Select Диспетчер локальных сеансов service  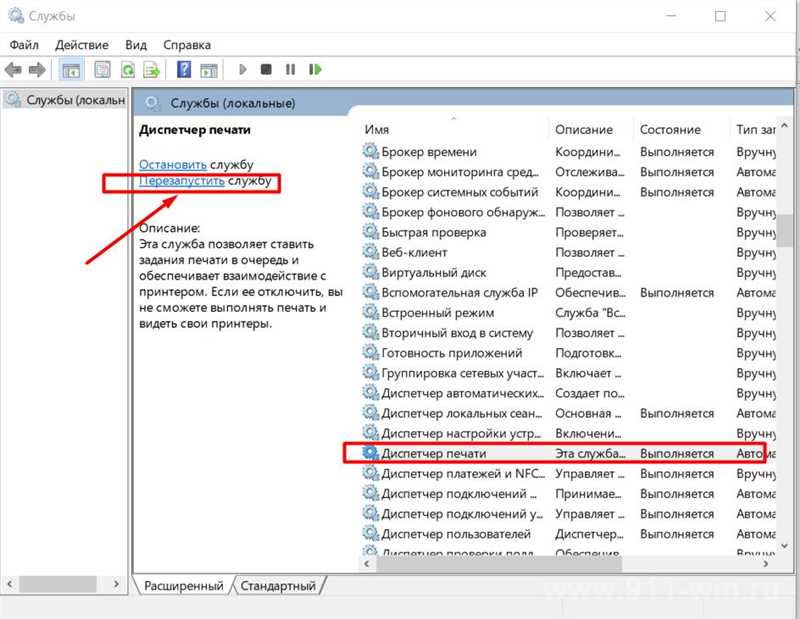point(568,413)
